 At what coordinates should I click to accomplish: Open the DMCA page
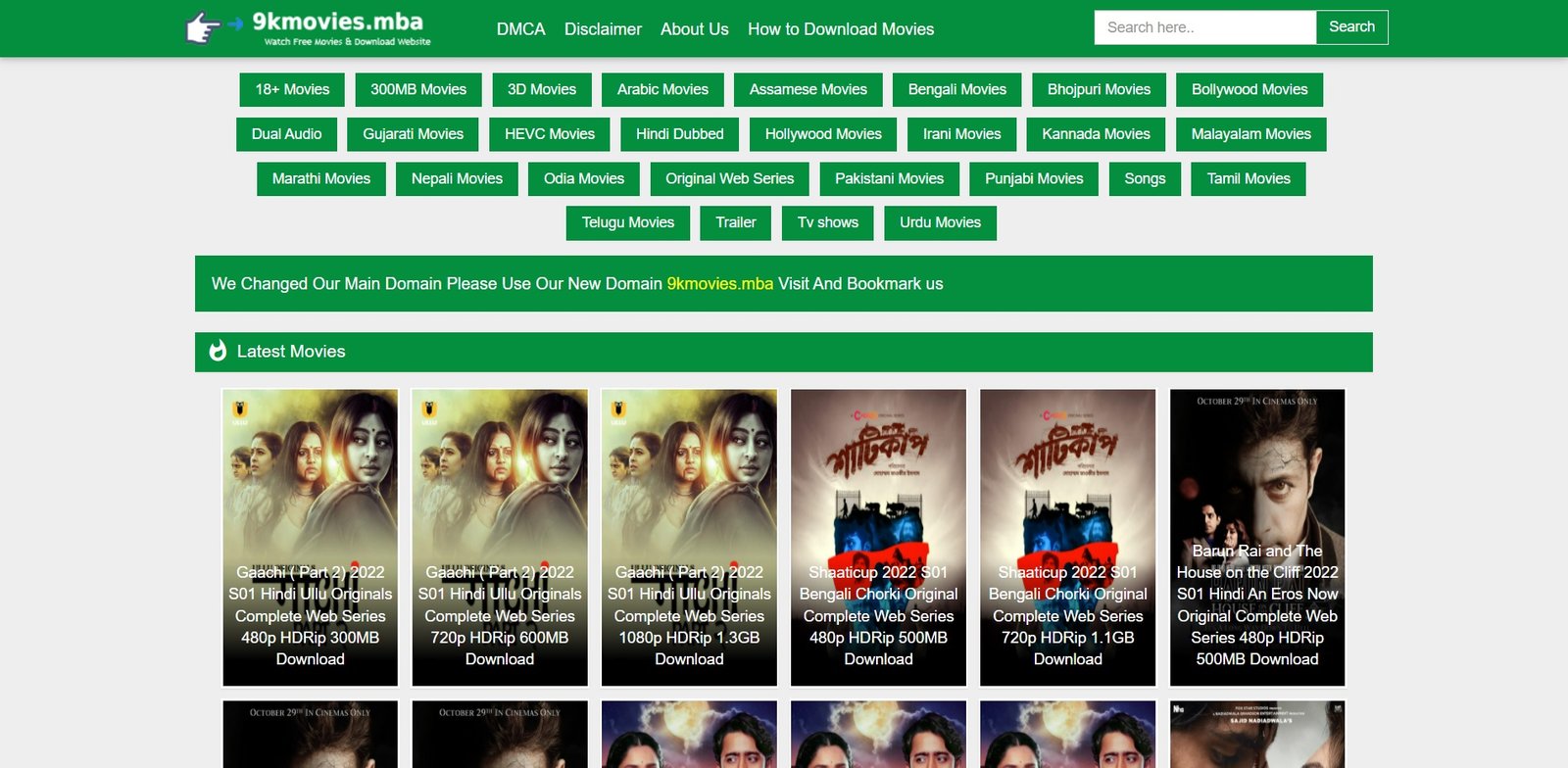click(x=520, y=29)
